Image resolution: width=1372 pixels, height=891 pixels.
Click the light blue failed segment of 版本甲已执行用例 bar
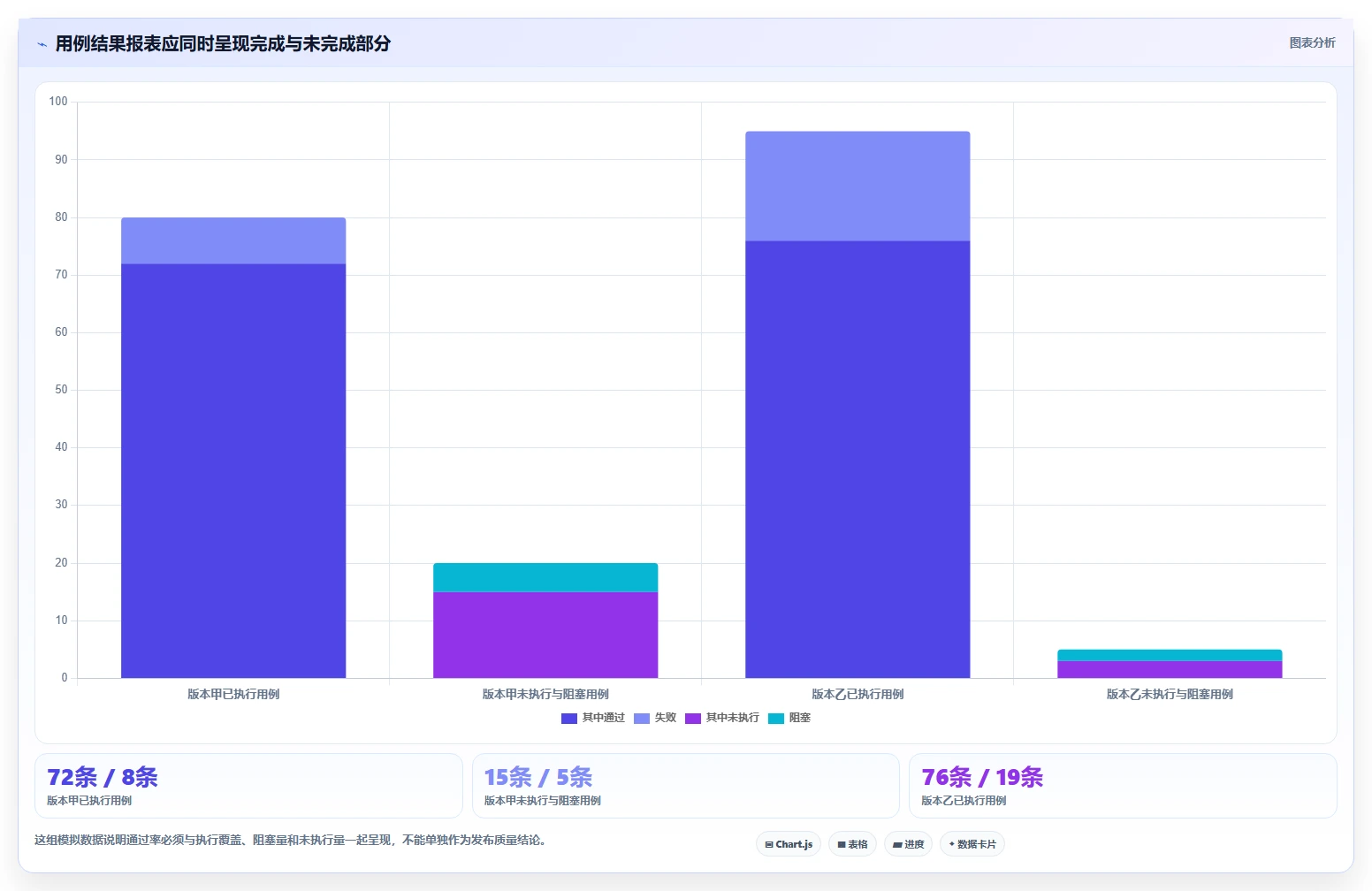coord(233,241)
